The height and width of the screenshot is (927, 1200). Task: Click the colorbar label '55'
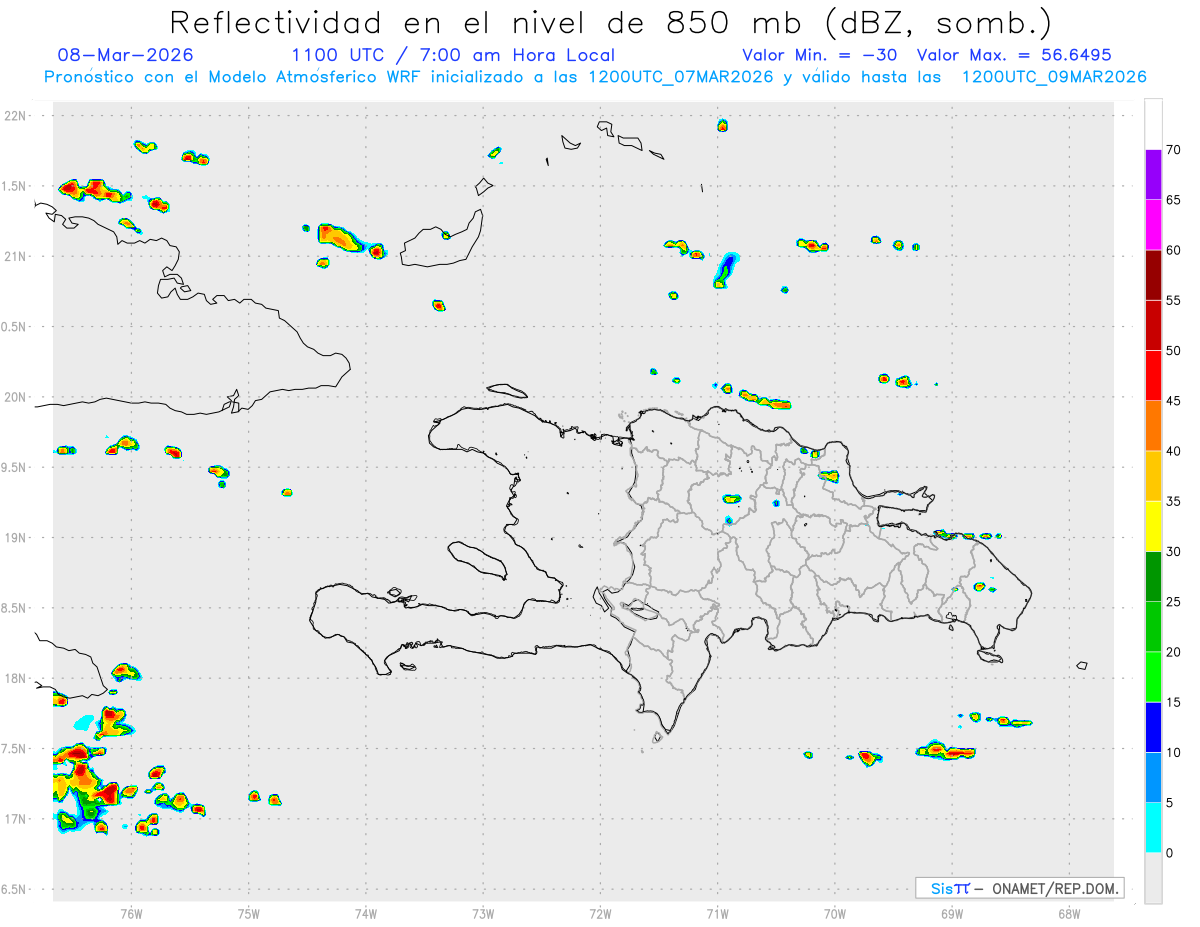coord(1173,301)
